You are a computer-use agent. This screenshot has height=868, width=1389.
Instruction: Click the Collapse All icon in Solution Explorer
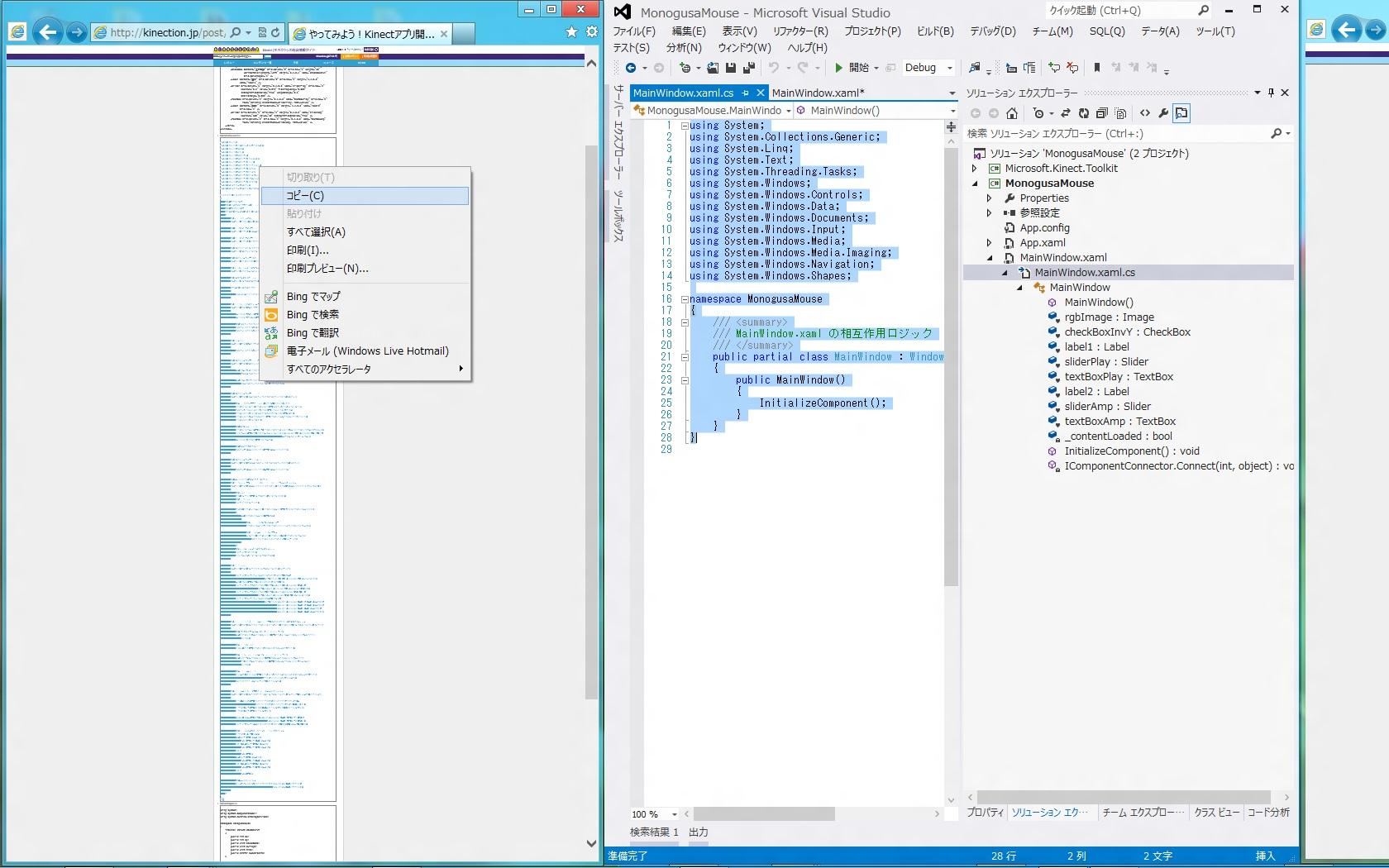(1101, 113)
